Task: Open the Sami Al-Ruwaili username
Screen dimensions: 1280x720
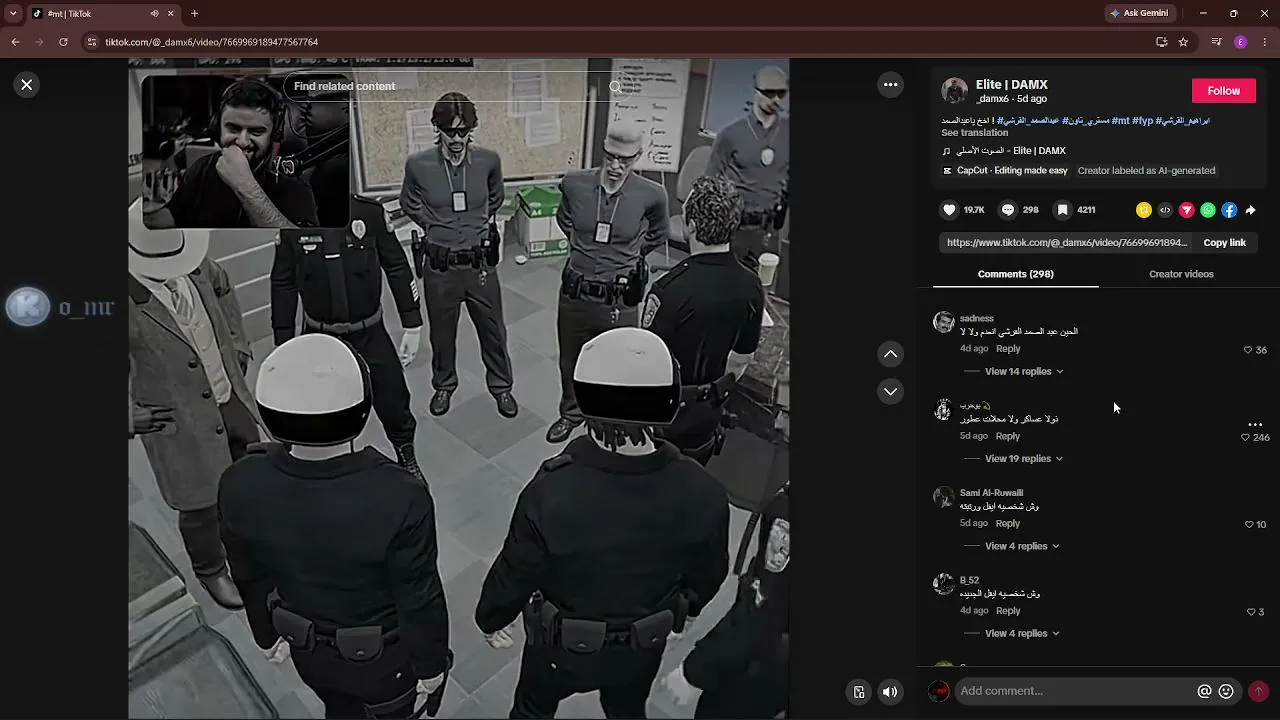Action: point(991,493)
